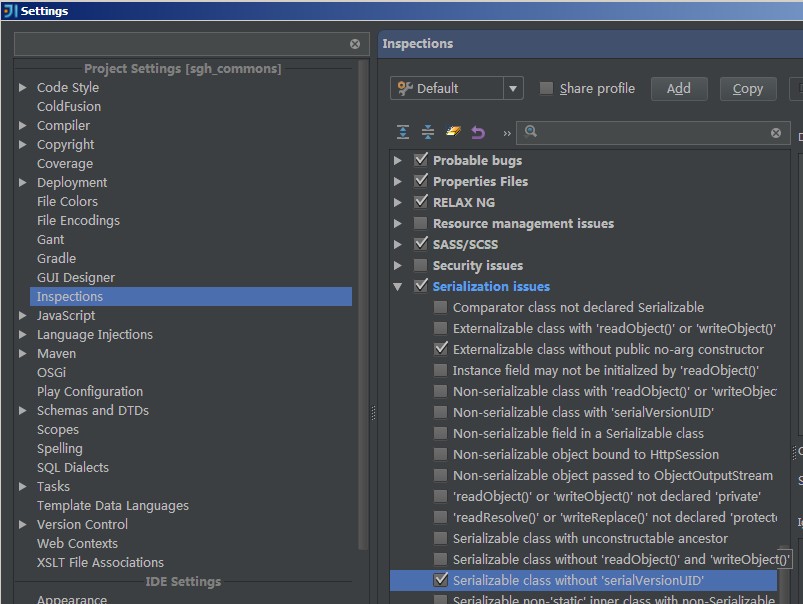The image size is (803, 604).
Task: Toggle Share profile checkbox
Action: [x=546, y=89]
